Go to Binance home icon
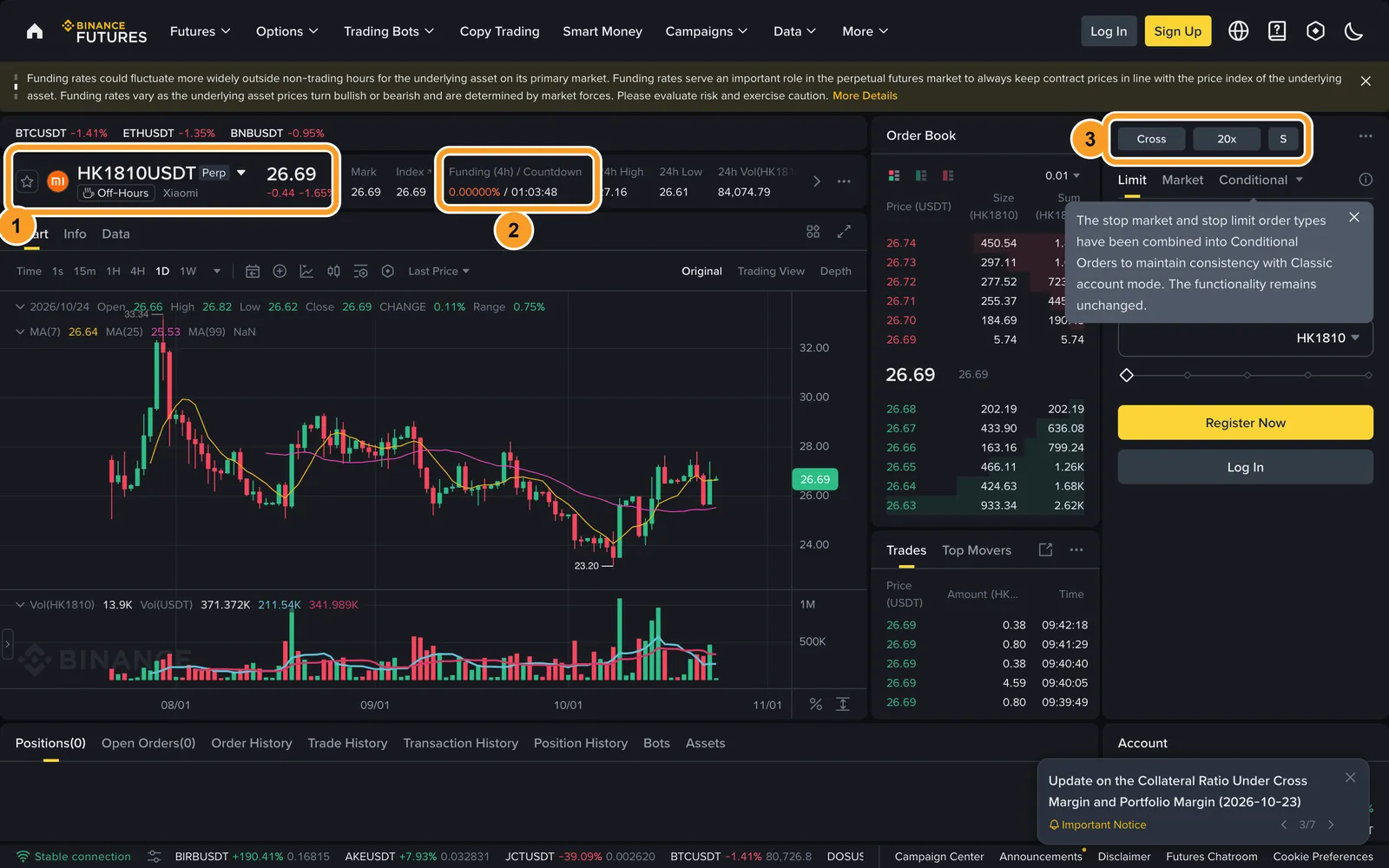 pyautogui.click(x=35, y=31)
